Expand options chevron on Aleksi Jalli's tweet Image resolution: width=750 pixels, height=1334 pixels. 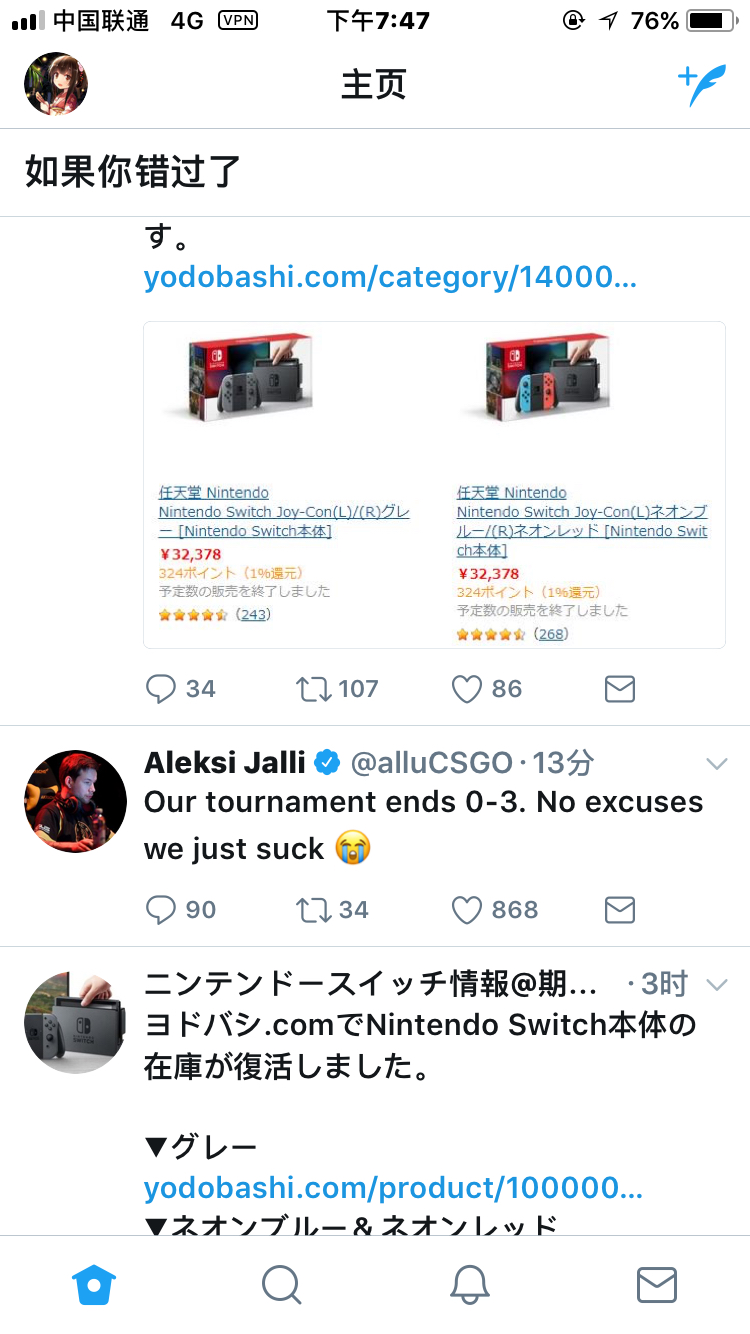pyautogui.click(x=716, y=764)
